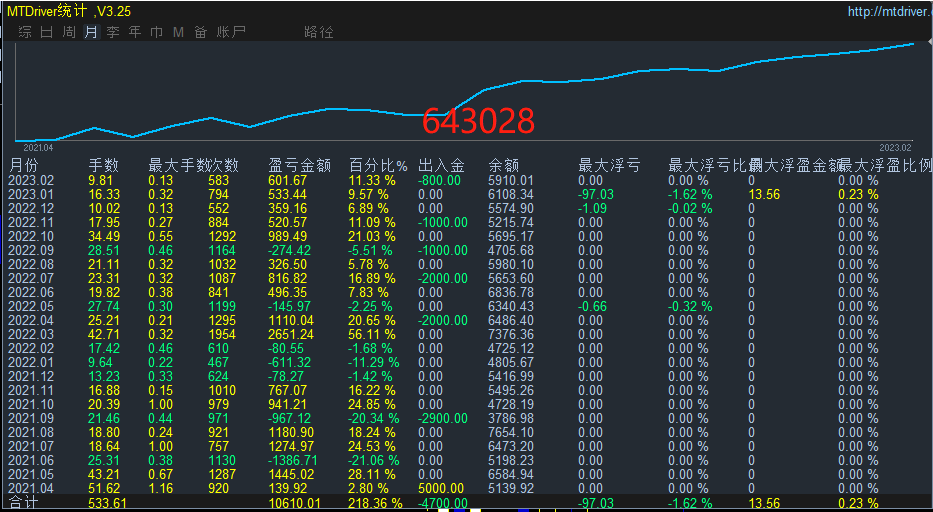This screenshot has height=512, width=933.
Task: Click percentage -21.06 %
Action: [x=374, y=460]
